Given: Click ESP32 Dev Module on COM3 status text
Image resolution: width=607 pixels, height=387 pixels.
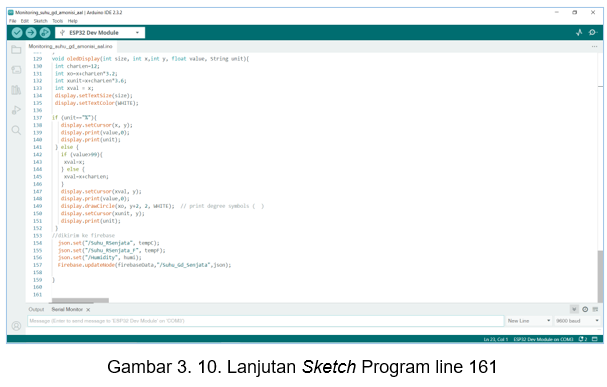Looking at the screenshot, I should click(544, 339).
